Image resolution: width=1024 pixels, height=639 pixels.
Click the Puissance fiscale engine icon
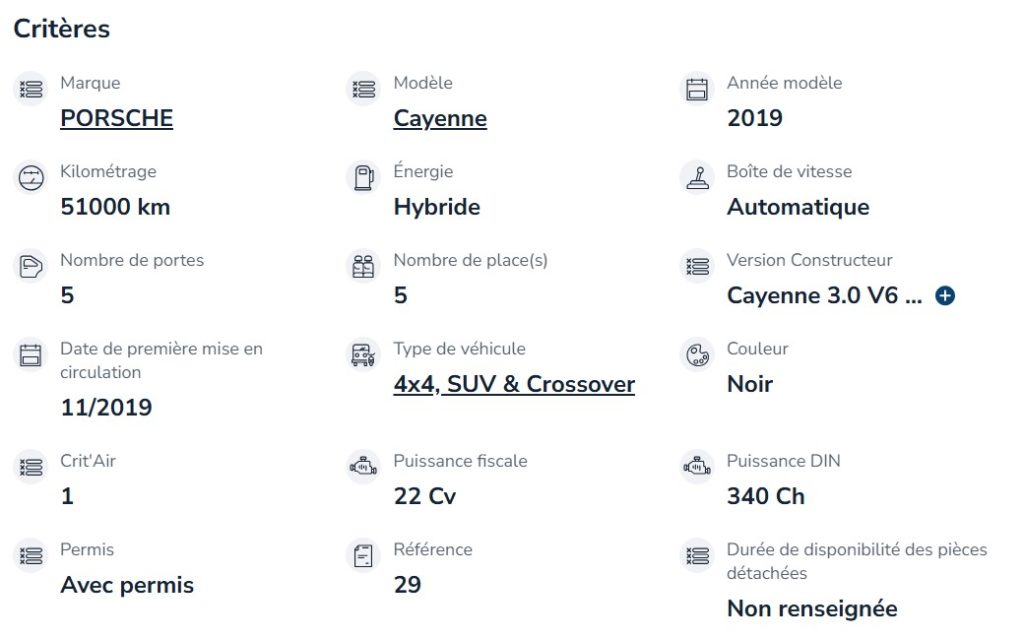coord(363,467)
